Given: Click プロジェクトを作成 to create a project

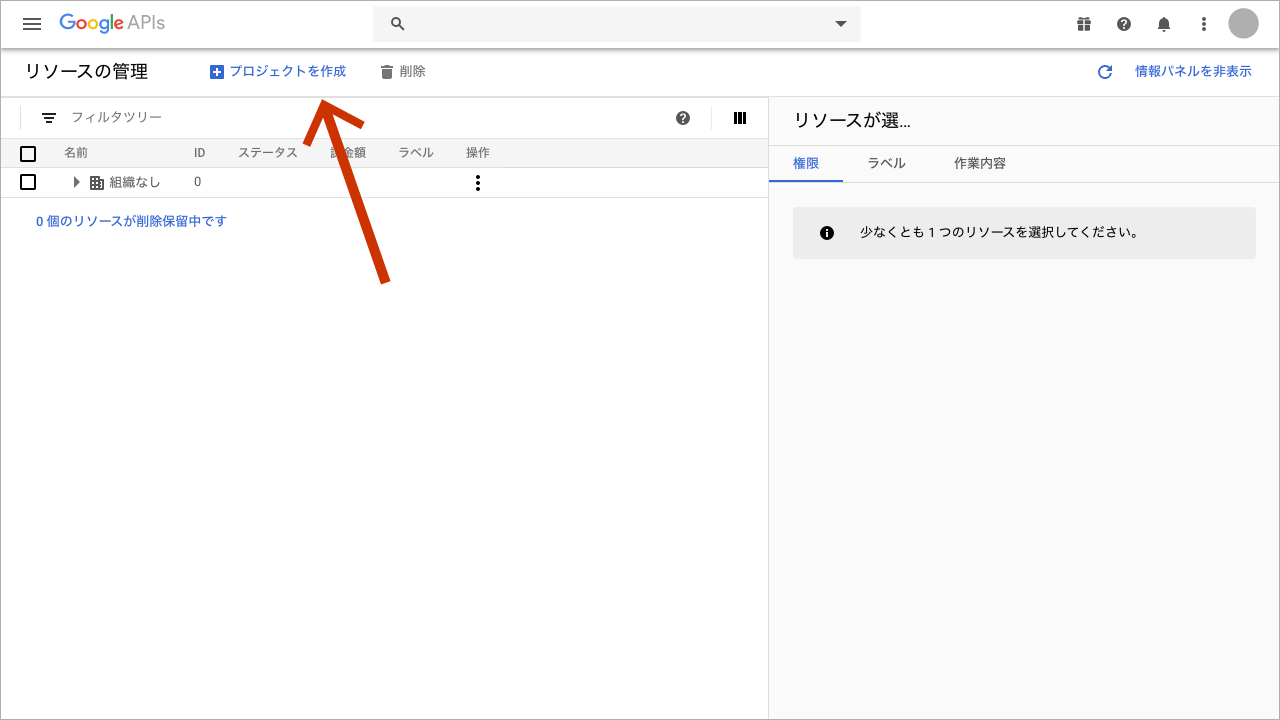Looking at the screenshot, I should coord(278,71).
